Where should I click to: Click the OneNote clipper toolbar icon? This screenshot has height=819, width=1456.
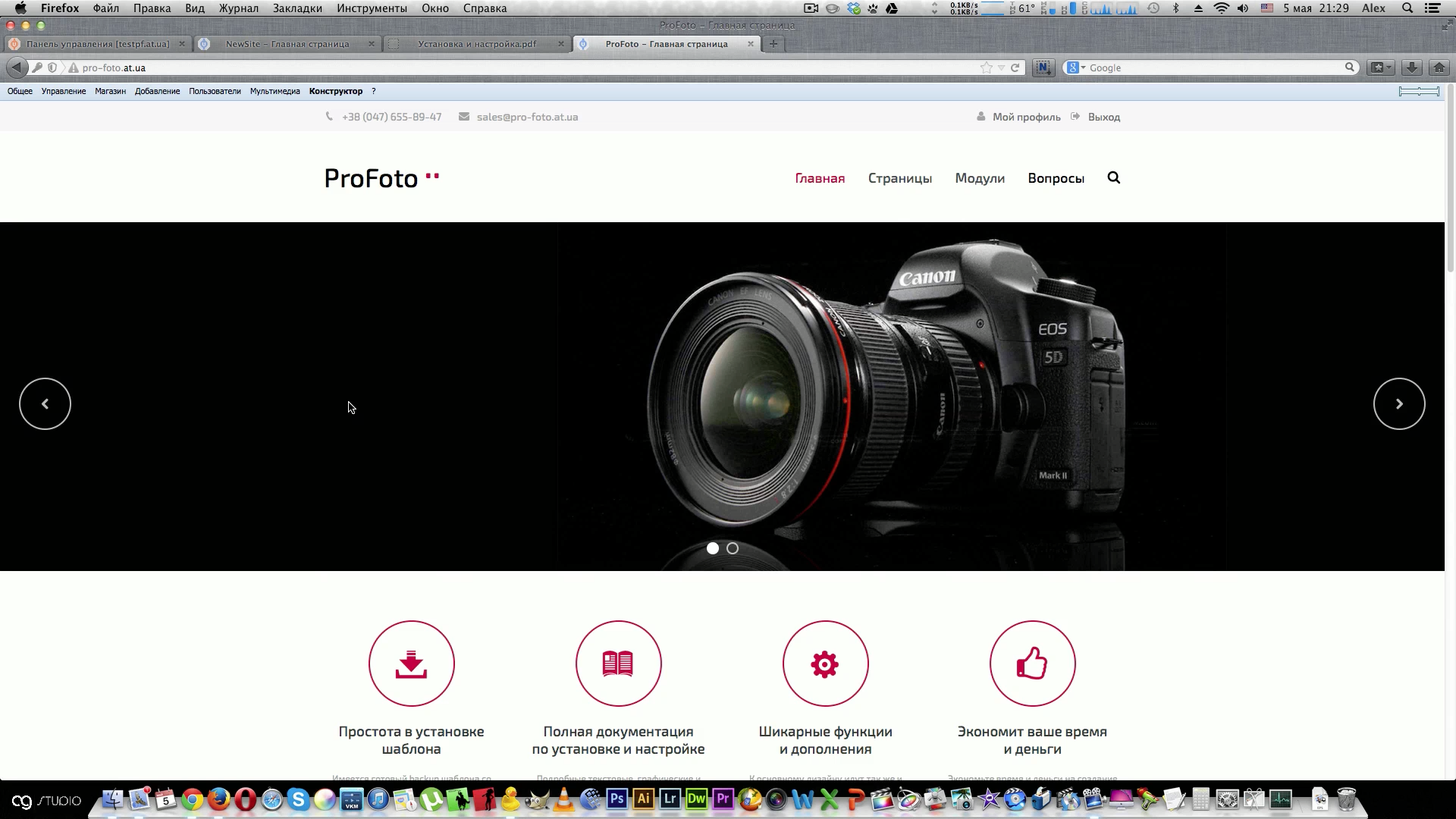click(1043, 67)
